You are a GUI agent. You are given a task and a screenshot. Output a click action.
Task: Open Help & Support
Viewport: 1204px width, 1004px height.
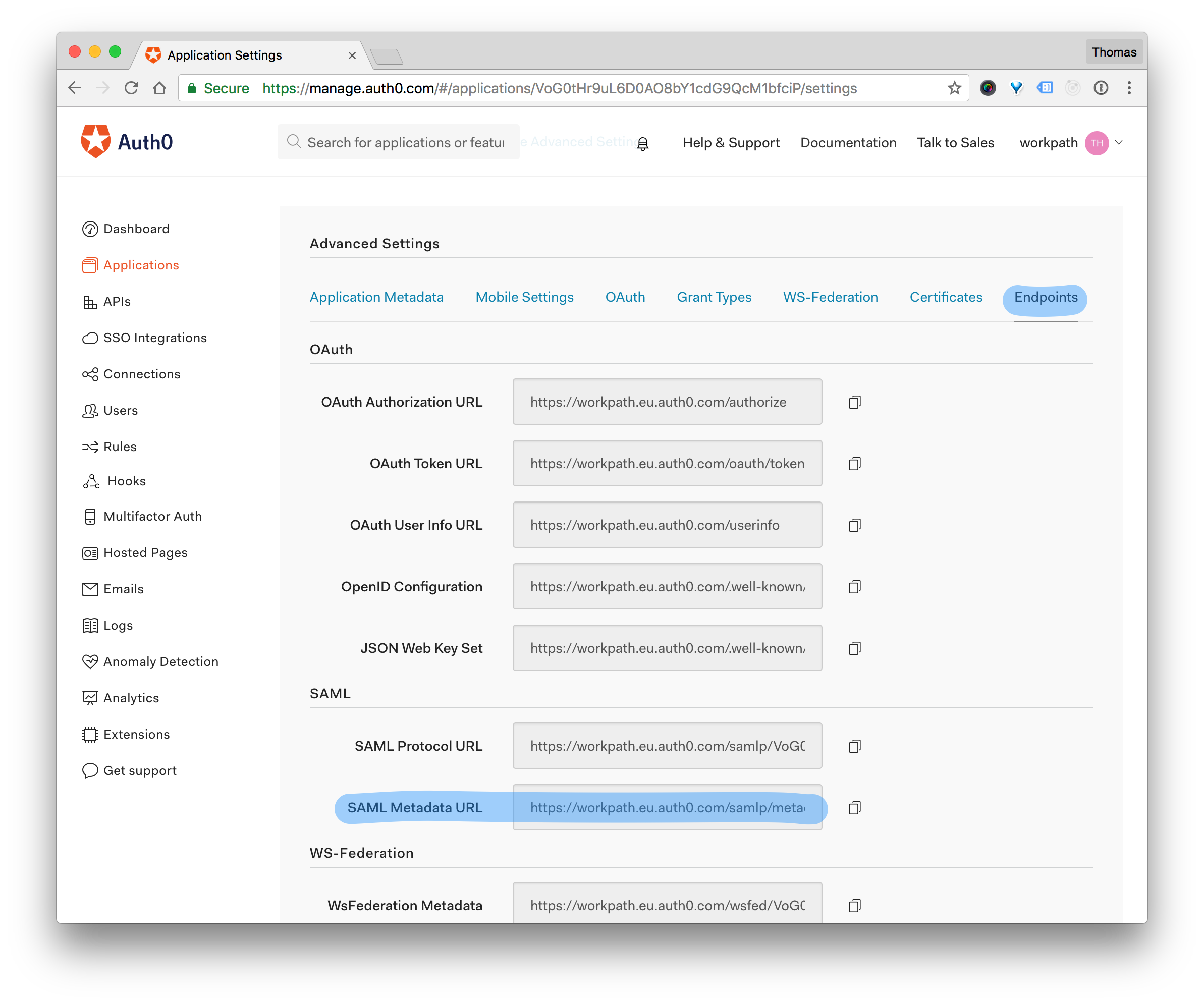pyautogui.click(x=731, y=143)
